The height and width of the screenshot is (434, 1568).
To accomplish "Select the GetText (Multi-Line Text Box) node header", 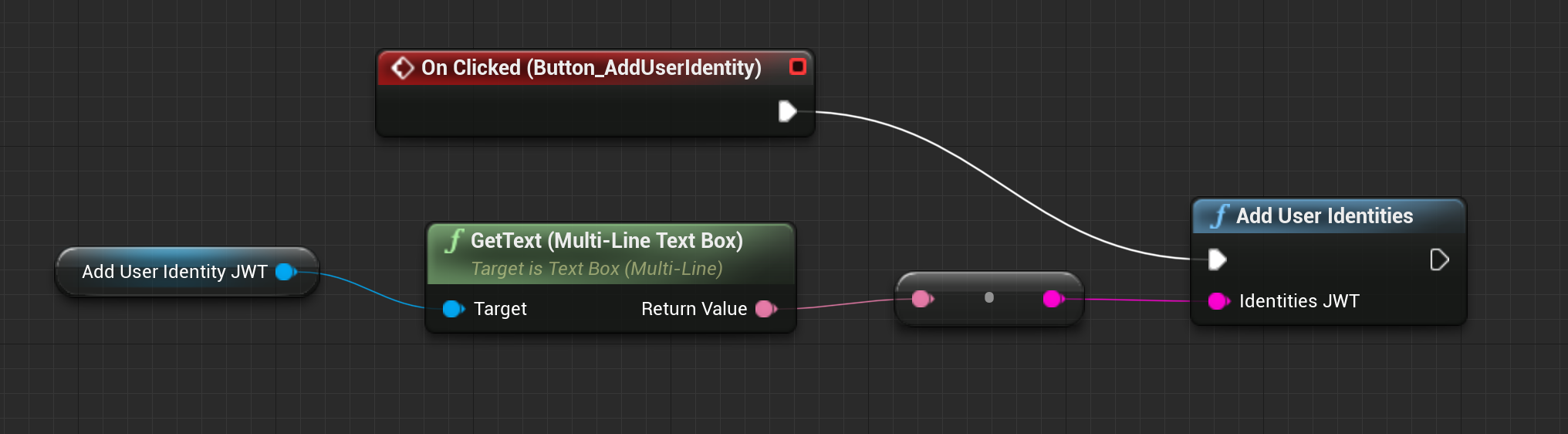I will tap(607, 241).
